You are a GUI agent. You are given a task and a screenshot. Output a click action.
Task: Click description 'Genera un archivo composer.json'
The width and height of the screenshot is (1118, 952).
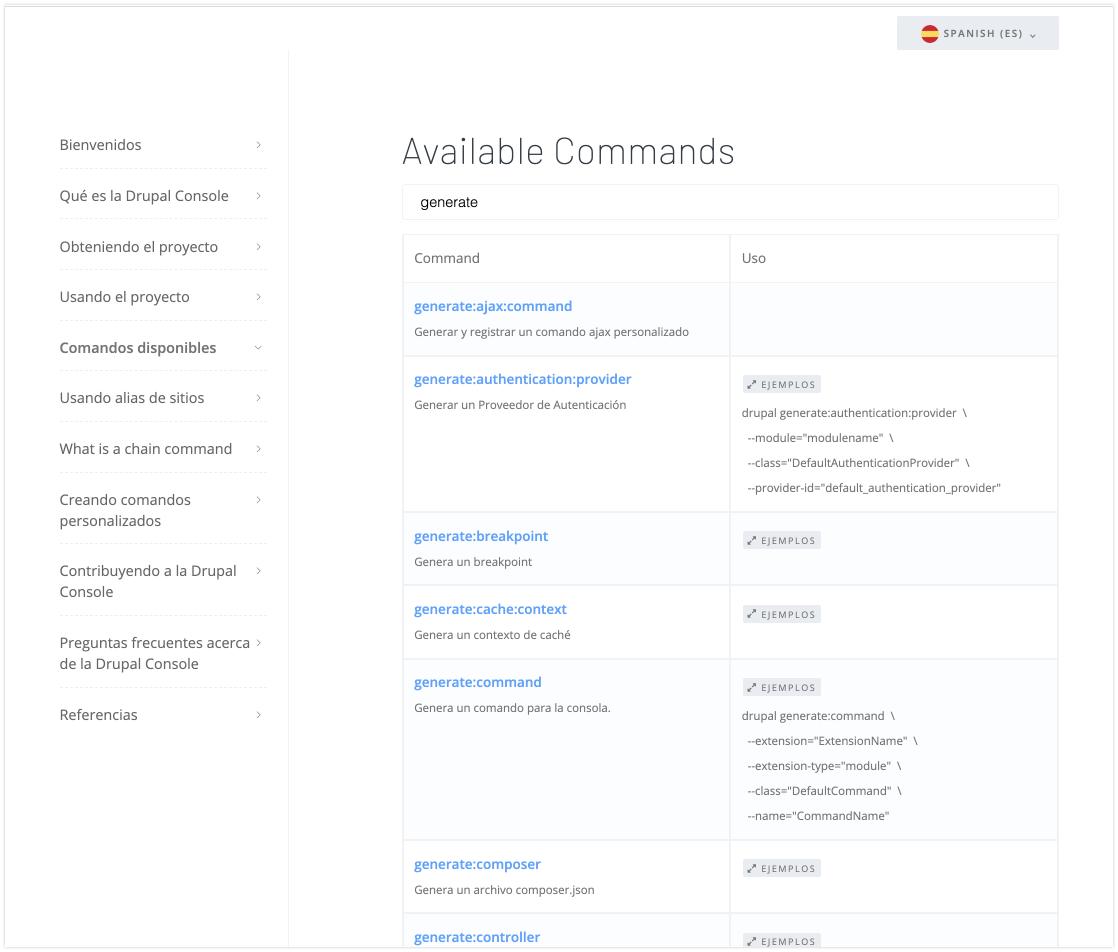point(505,889)
